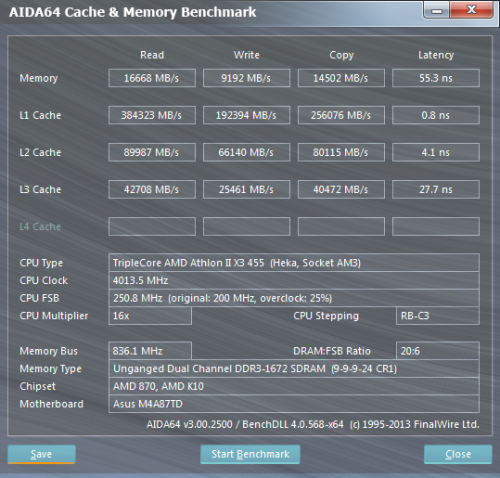500x478 pixels.
Task: Select L1 Cache write 192394 MB/s
Action: click(x=247, y=115)
